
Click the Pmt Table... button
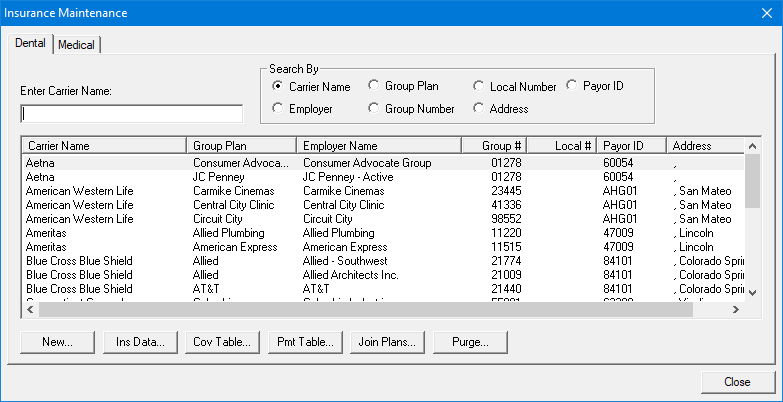click(306, 342)
